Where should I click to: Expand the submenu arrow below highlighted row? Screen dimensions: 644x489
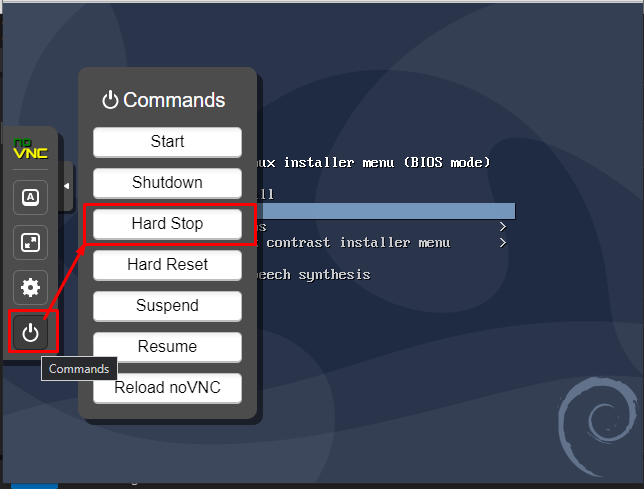tap(502, 227)
